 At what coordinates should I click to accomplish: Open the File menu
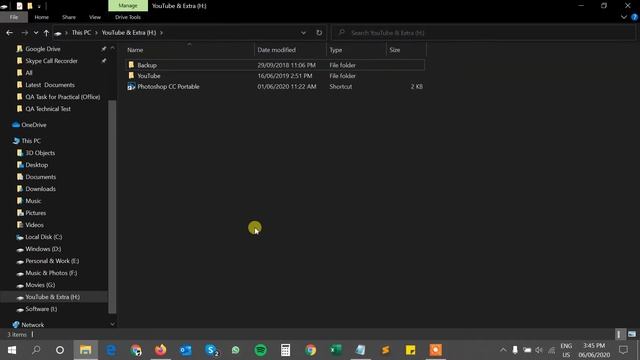tap(14, 17)
